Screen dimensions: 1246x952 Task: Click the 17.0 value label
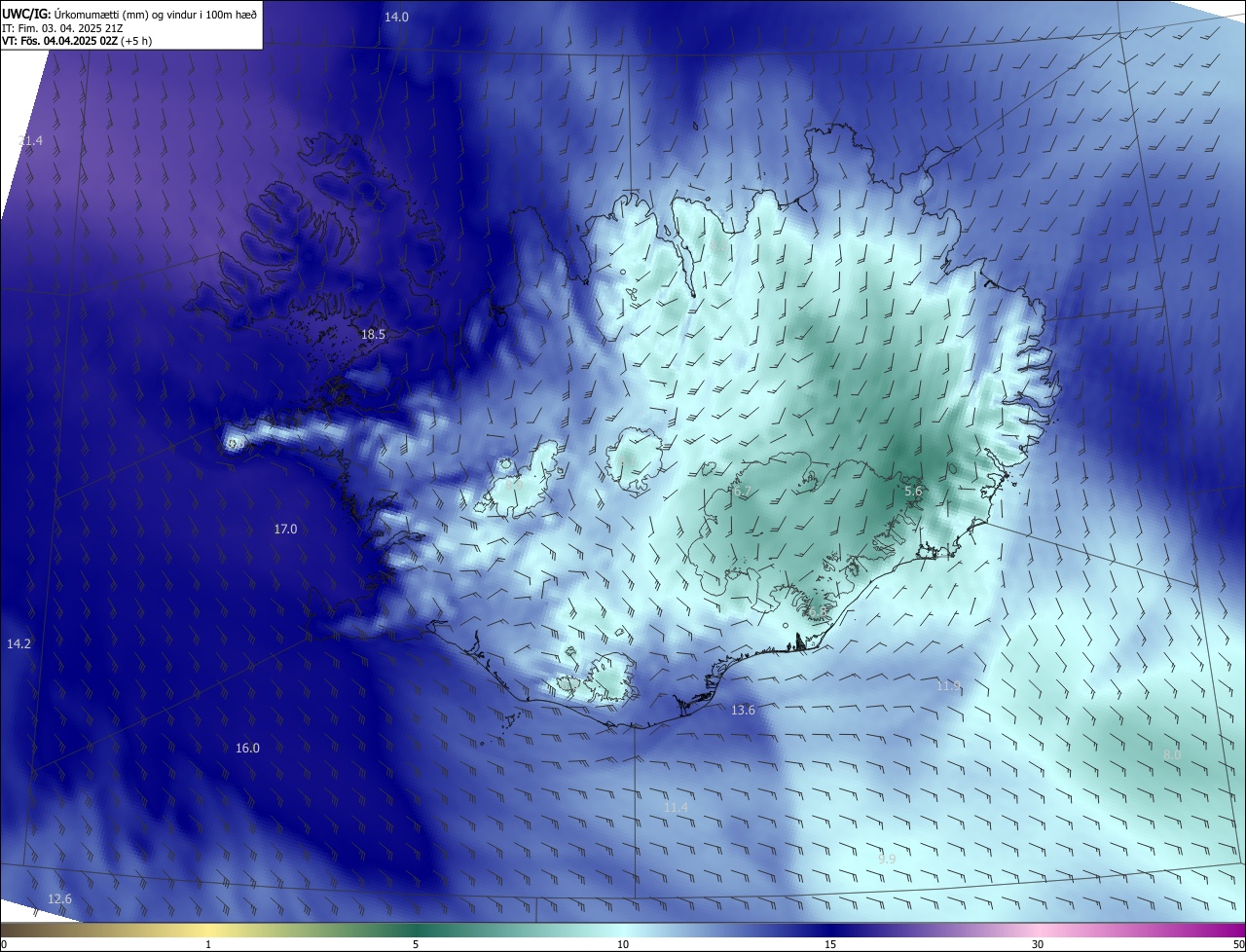coord(285,529)
